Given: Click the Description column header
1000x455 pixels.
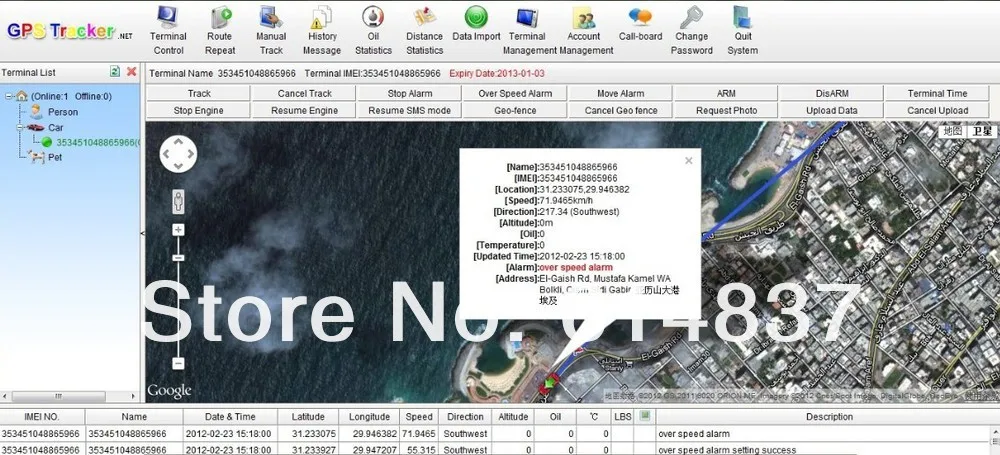Looking at the screenshot, I should pos(828,417).
